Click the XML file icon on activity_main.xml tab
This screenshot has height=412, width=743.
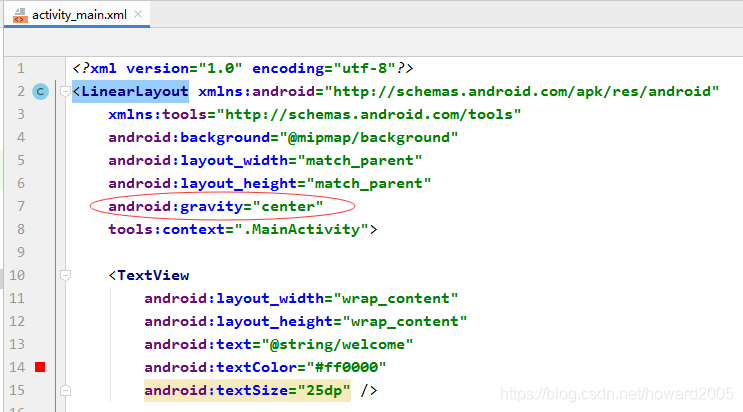pyautogui.click(x=20, y=15)
